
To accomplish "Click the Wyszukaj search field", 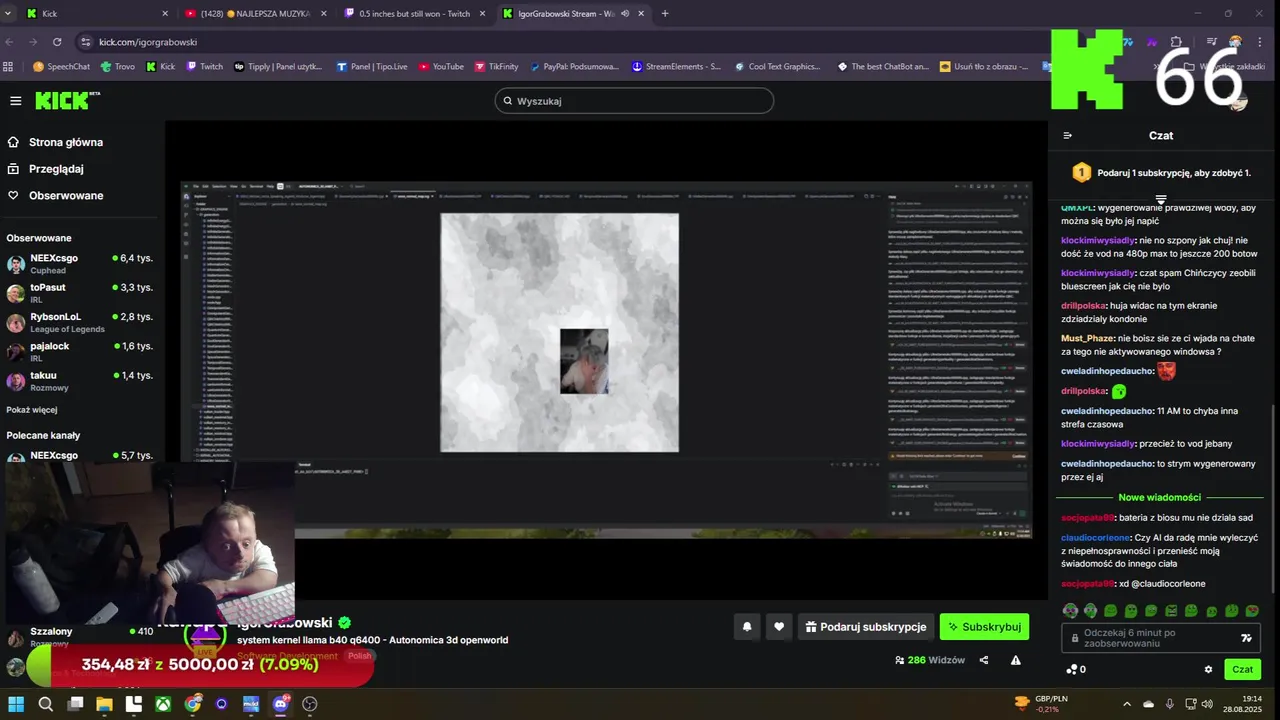I will click(634, 101).
